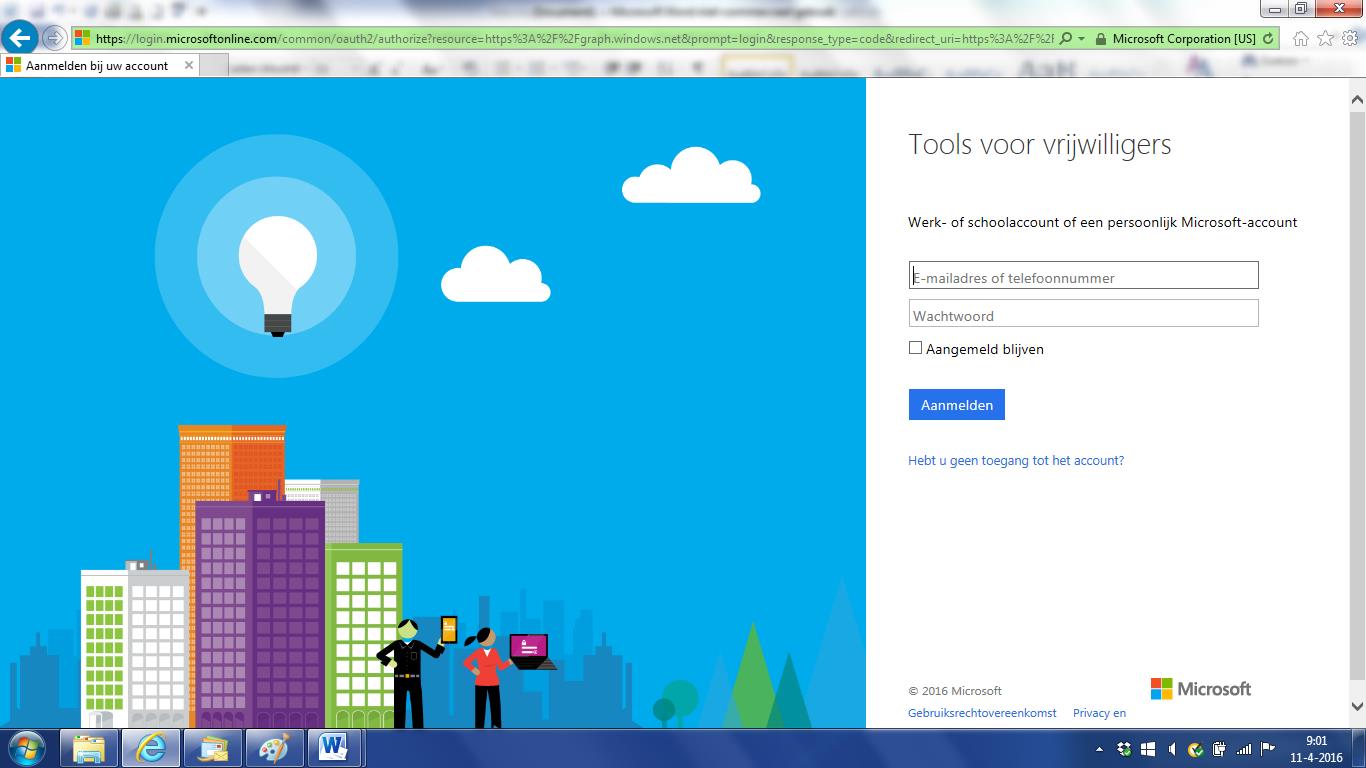Focus the E-mailadres of telefoonnummer field
The image size is (1366, 768).
(1083, 276)
